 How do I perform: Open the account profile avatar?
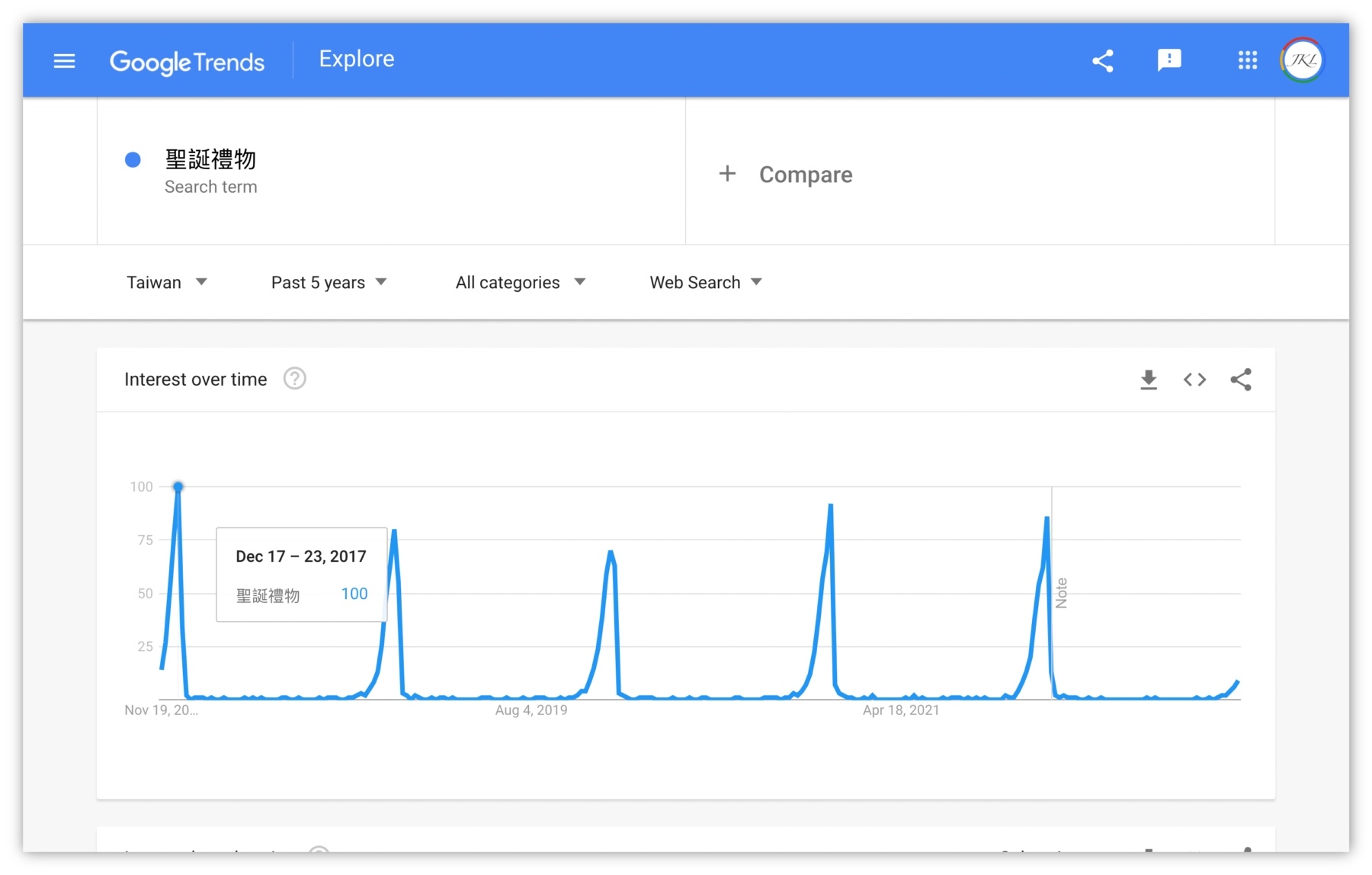coord(1303,60)
